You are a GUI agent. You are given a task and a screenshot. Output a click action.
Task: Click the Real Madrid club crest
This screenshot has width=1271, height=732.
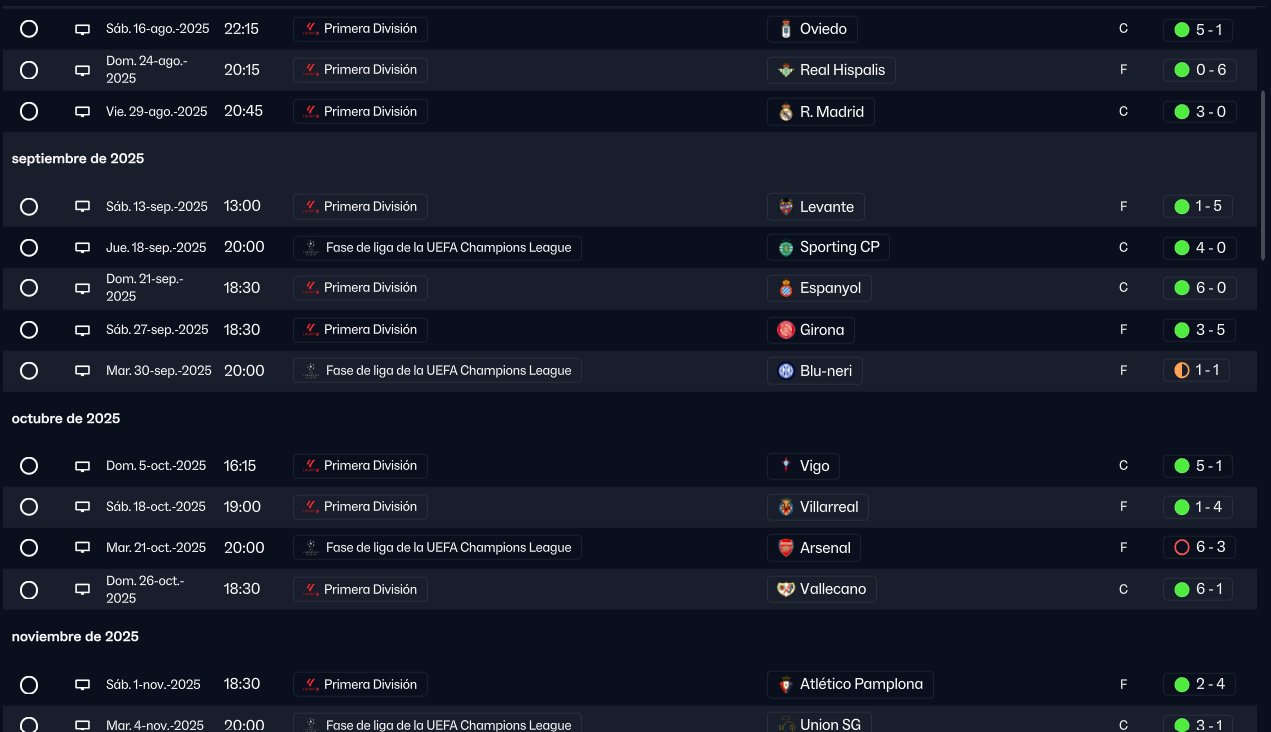(786, 112)
